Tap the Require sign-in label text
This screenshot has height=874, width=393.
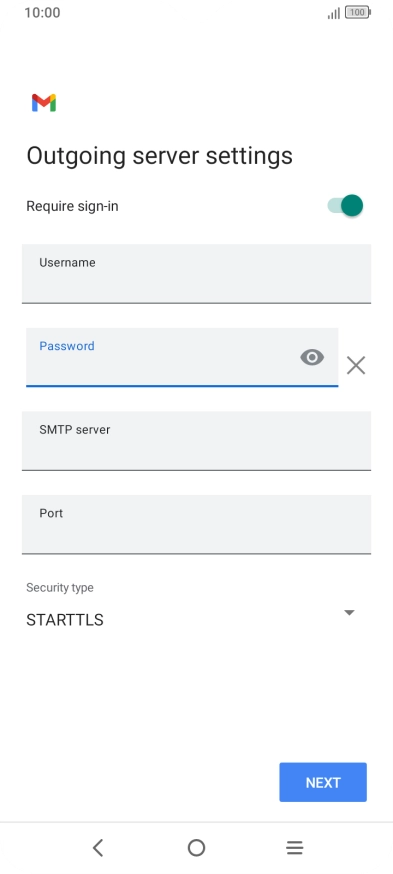(72, 206)
